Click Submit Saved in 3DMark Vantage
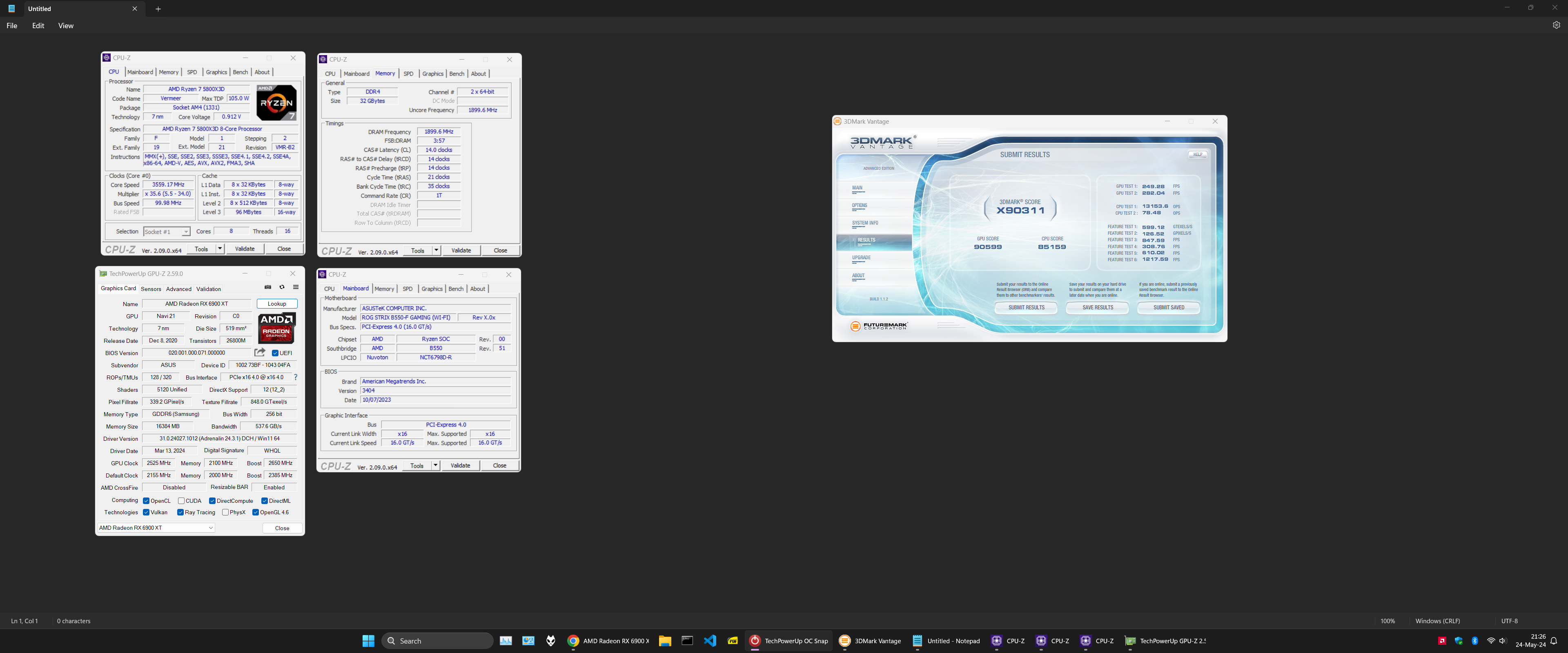The height and width of the screenshot is (653, 1568). pyautogui.click(x=1169, y=308)
